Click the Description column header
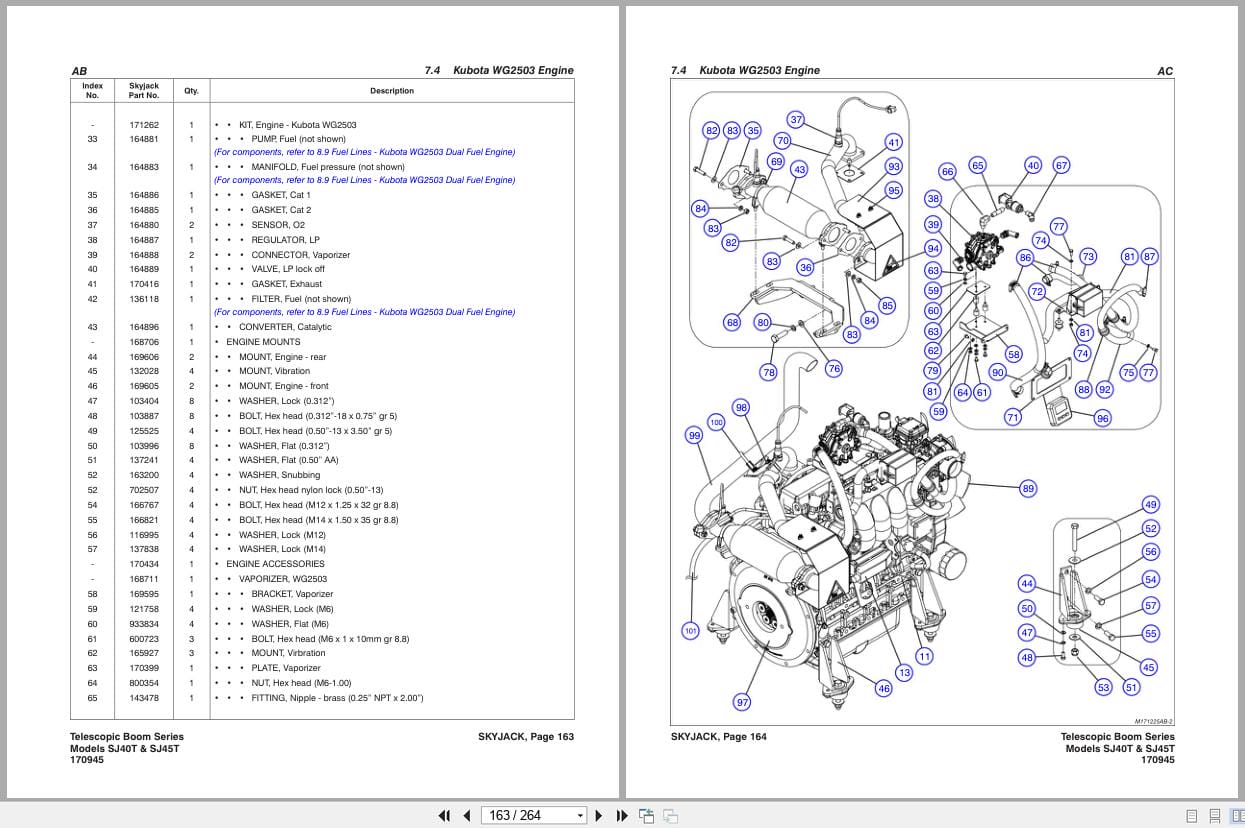The width and height of the screenshot is (1245, 828). coord(392,91)
